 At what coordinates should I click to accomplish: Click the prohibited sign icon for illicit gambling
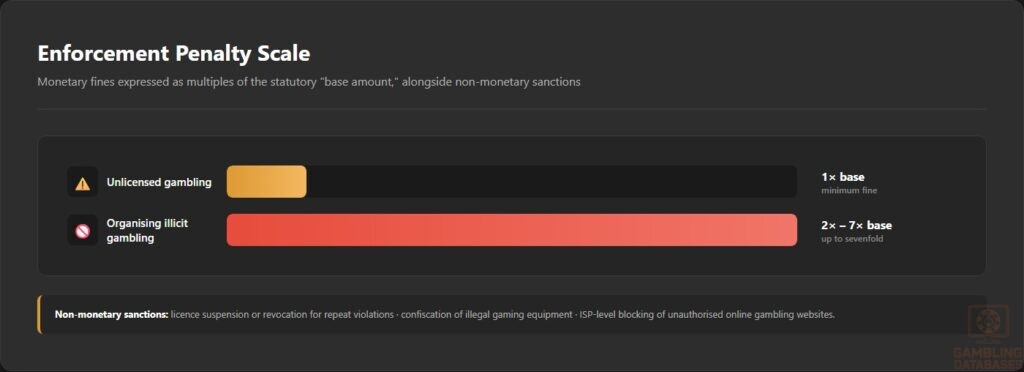click(82, 230)
